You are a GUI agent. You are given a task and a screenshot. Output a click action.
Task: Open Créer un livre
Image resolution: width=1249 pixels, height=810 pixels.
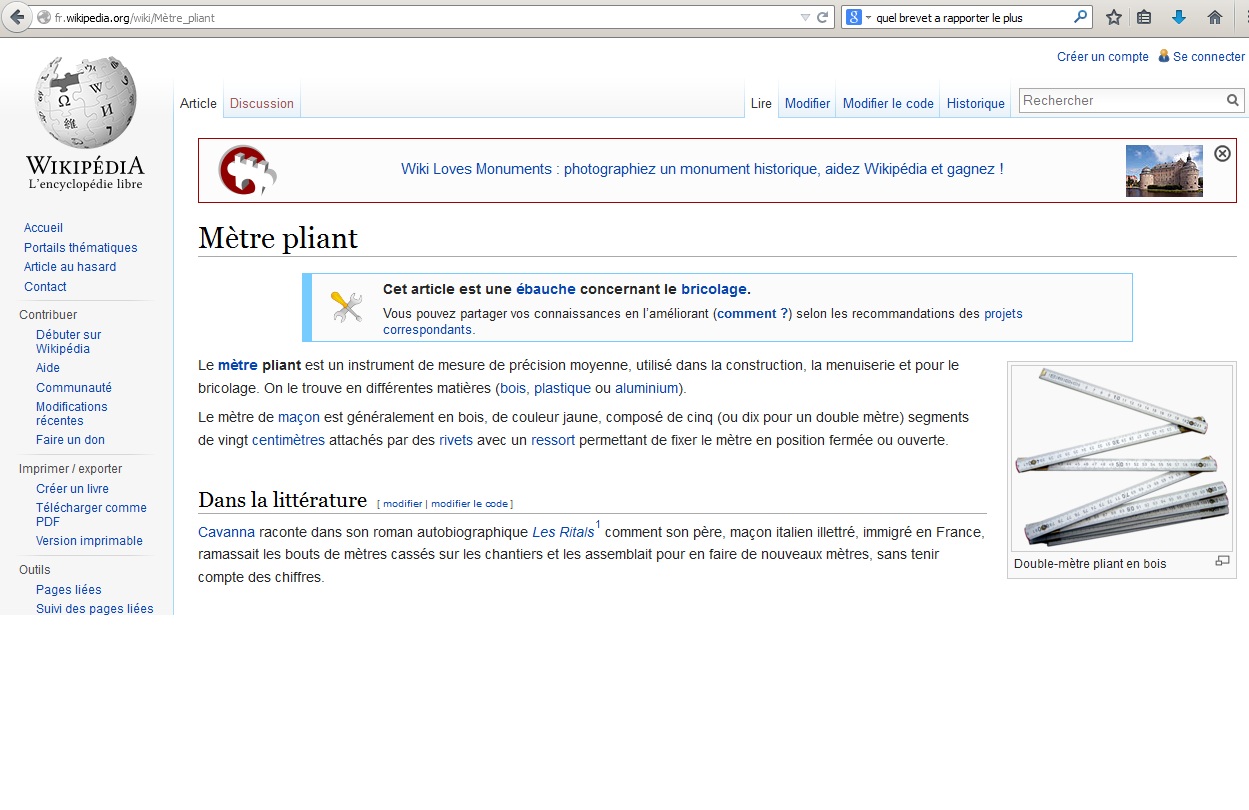point(72,489)
